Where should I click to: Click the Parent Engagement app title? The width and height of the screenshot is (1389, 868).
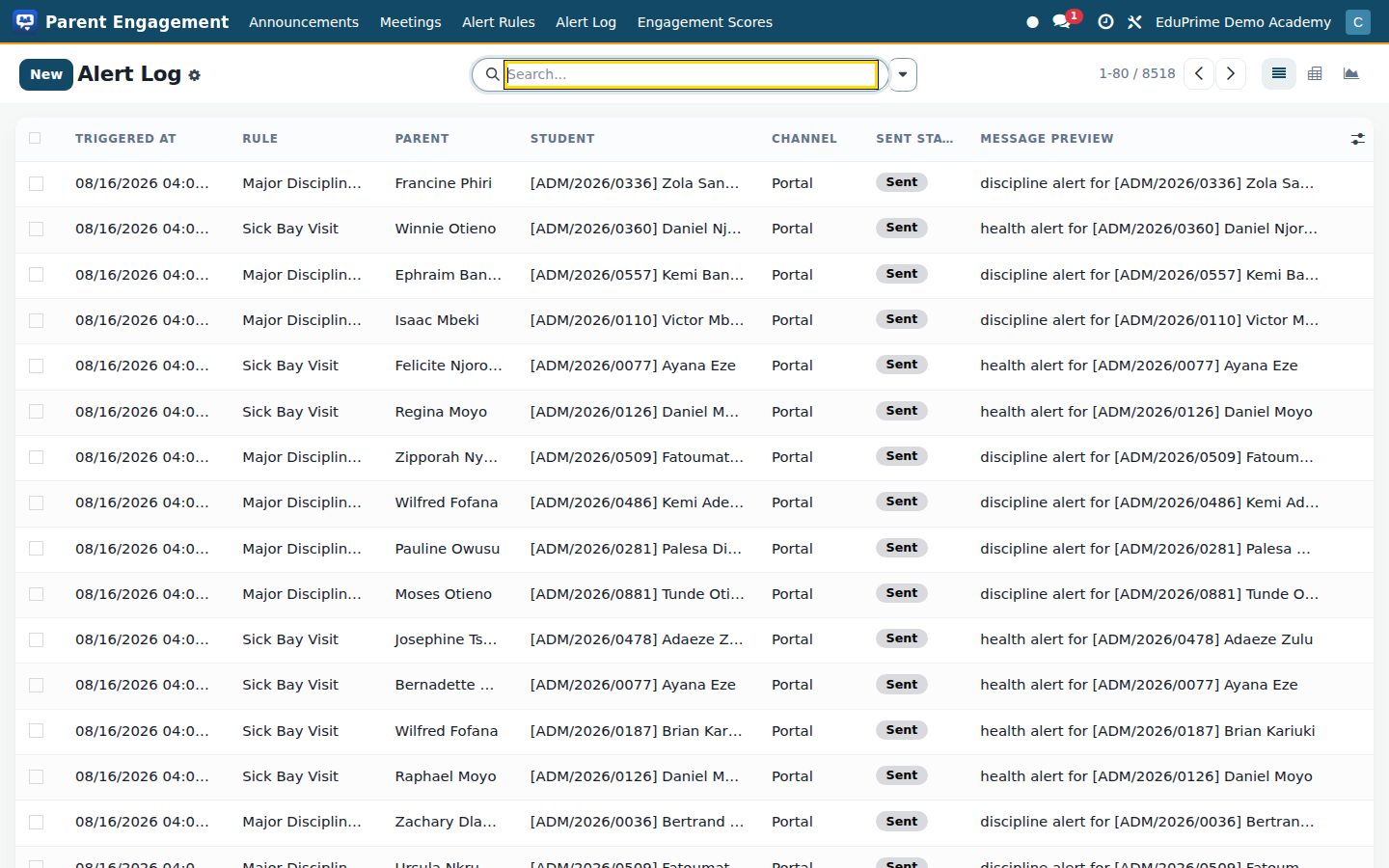[137, 22]
